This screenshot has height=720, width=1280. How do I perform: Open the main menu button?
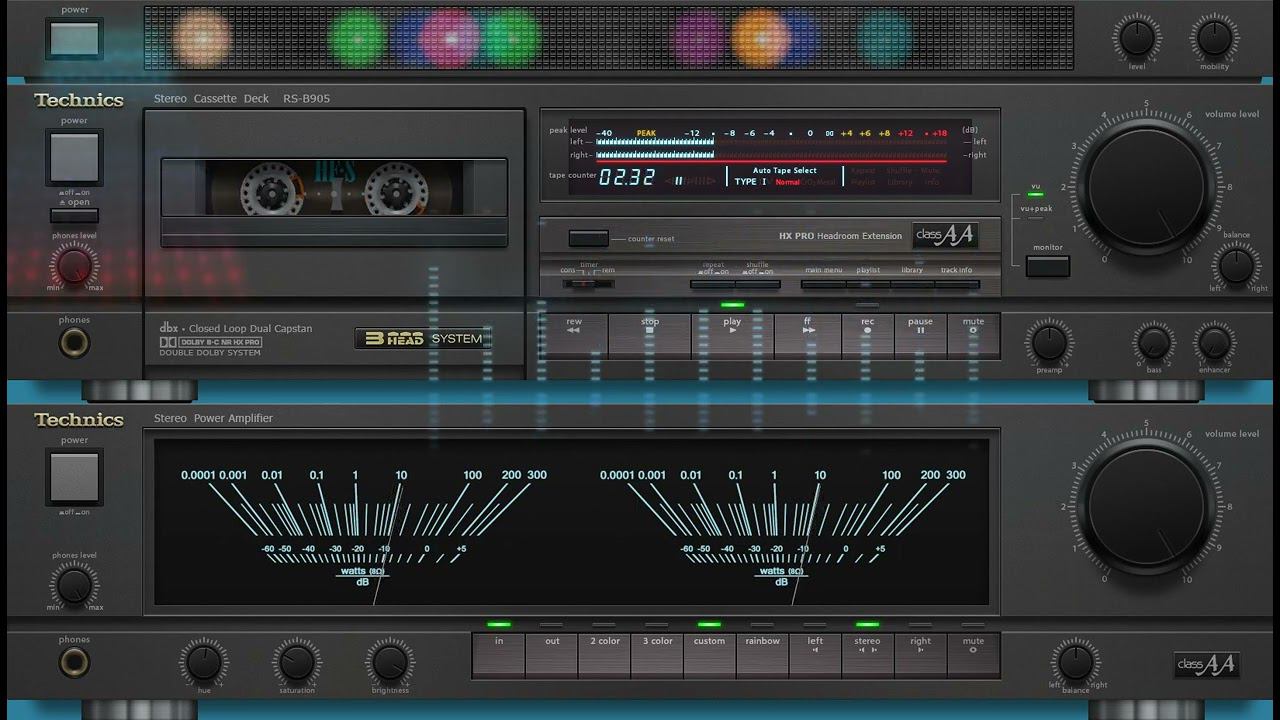[x=823, y=284]
